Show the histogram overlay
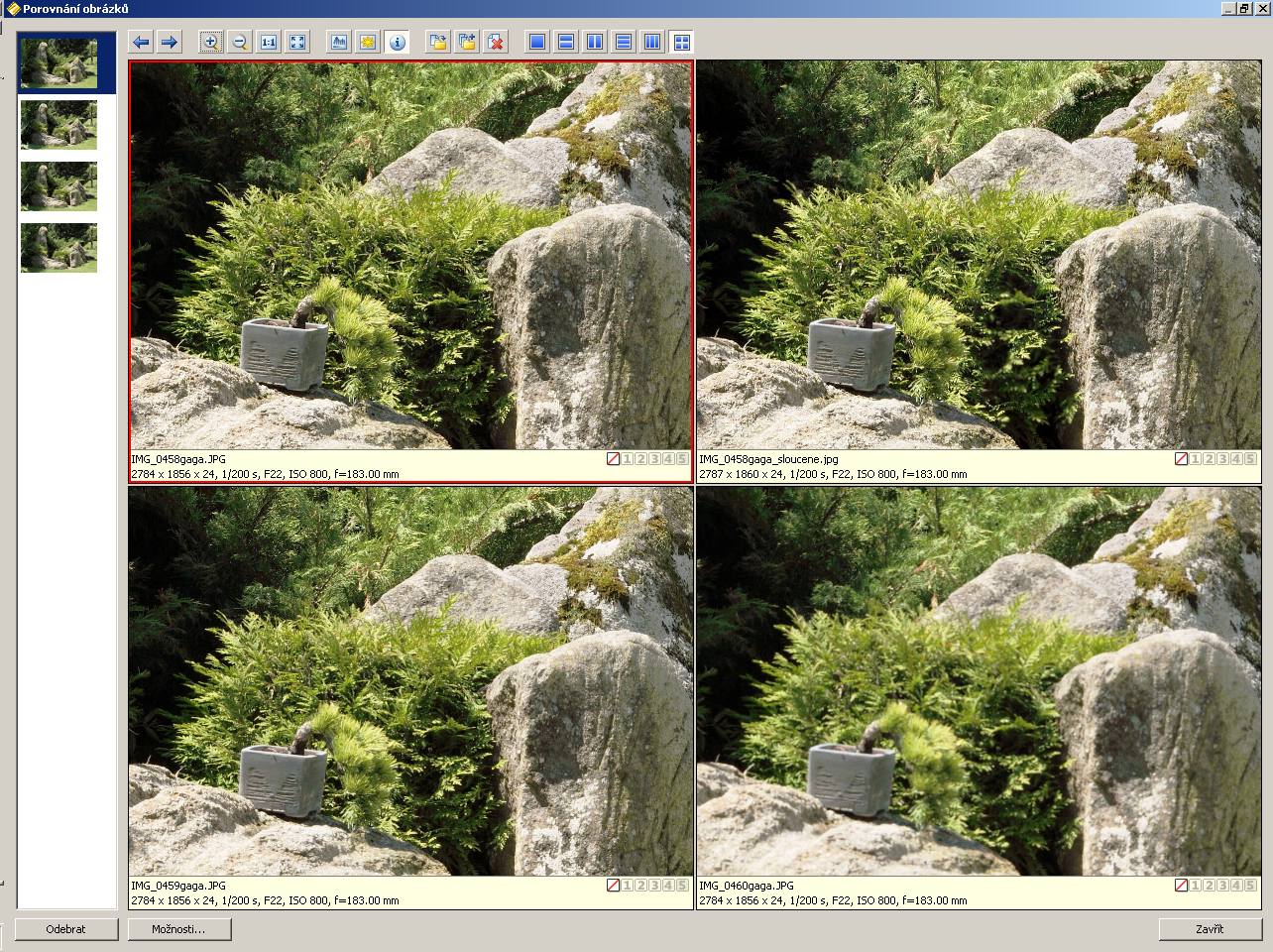 tap(339, 42)
